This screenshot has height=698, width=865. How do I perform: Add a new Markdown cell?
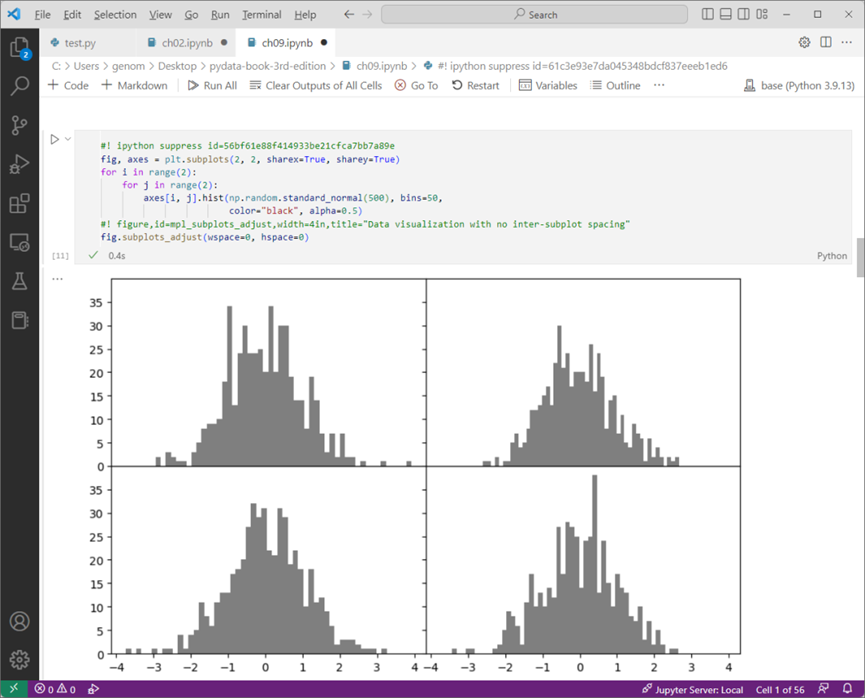135,86
